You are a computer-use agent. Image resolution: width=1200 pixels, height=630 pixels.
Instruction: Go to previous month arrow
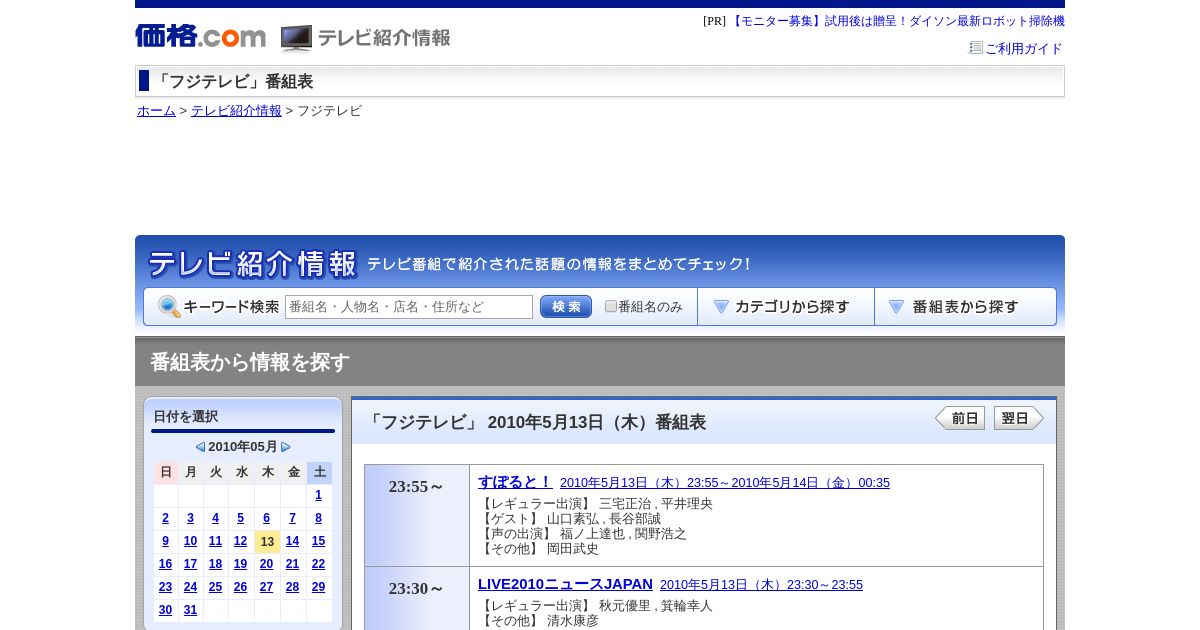(200, 447)
